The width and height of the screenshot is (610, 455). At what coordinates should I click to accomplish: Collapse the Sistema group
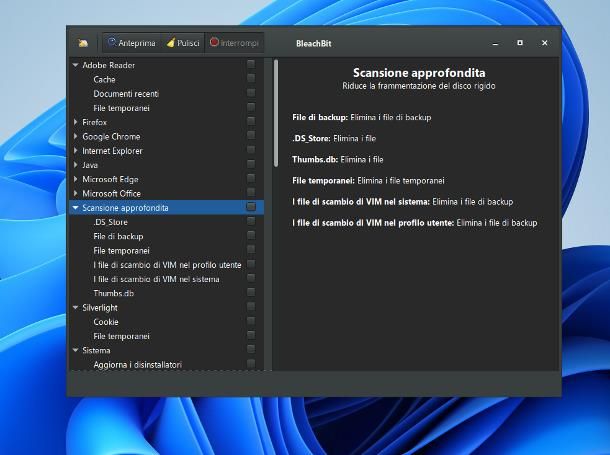(x=75, y=350)
